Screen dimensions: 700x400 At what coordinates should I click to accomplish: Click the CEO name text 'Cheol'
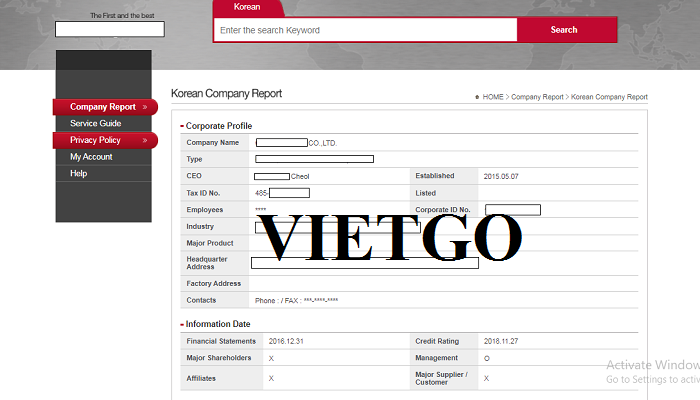(x=300, y=176)
